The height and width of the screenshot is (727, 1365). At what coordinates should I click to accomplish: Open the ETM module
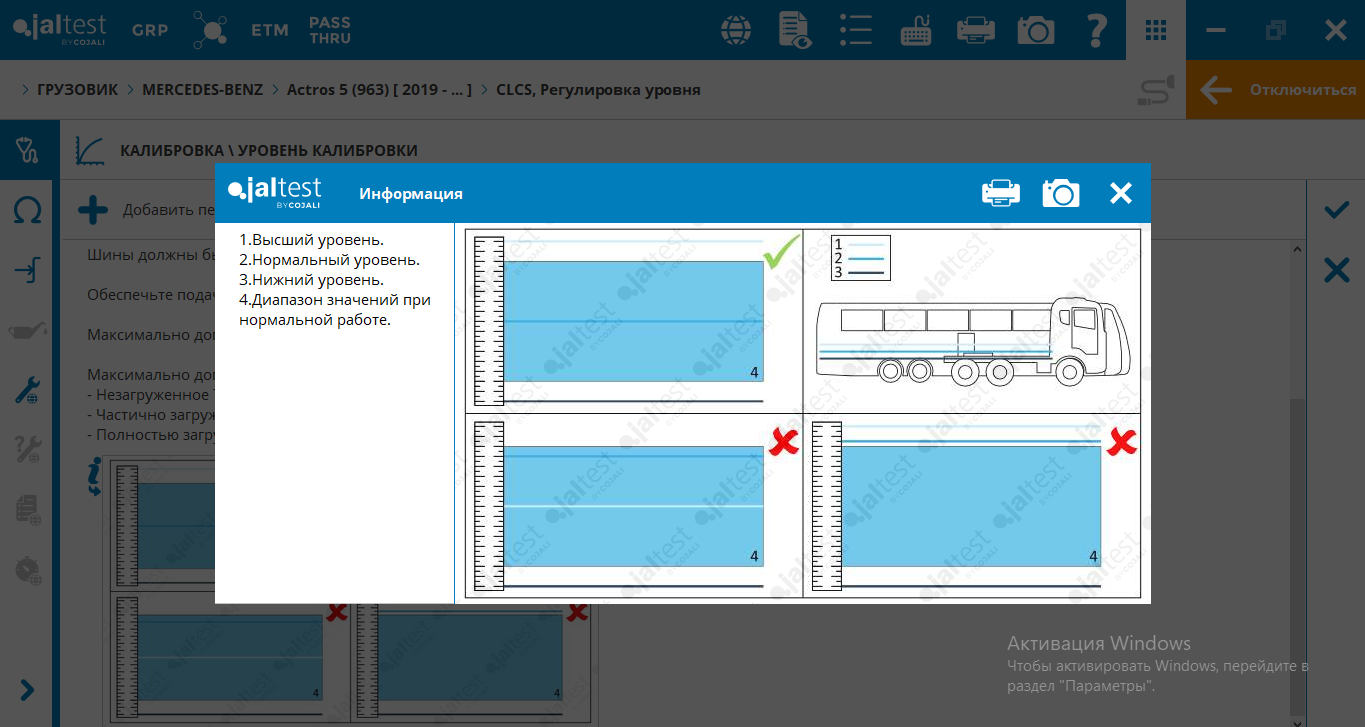coord(270,30)
